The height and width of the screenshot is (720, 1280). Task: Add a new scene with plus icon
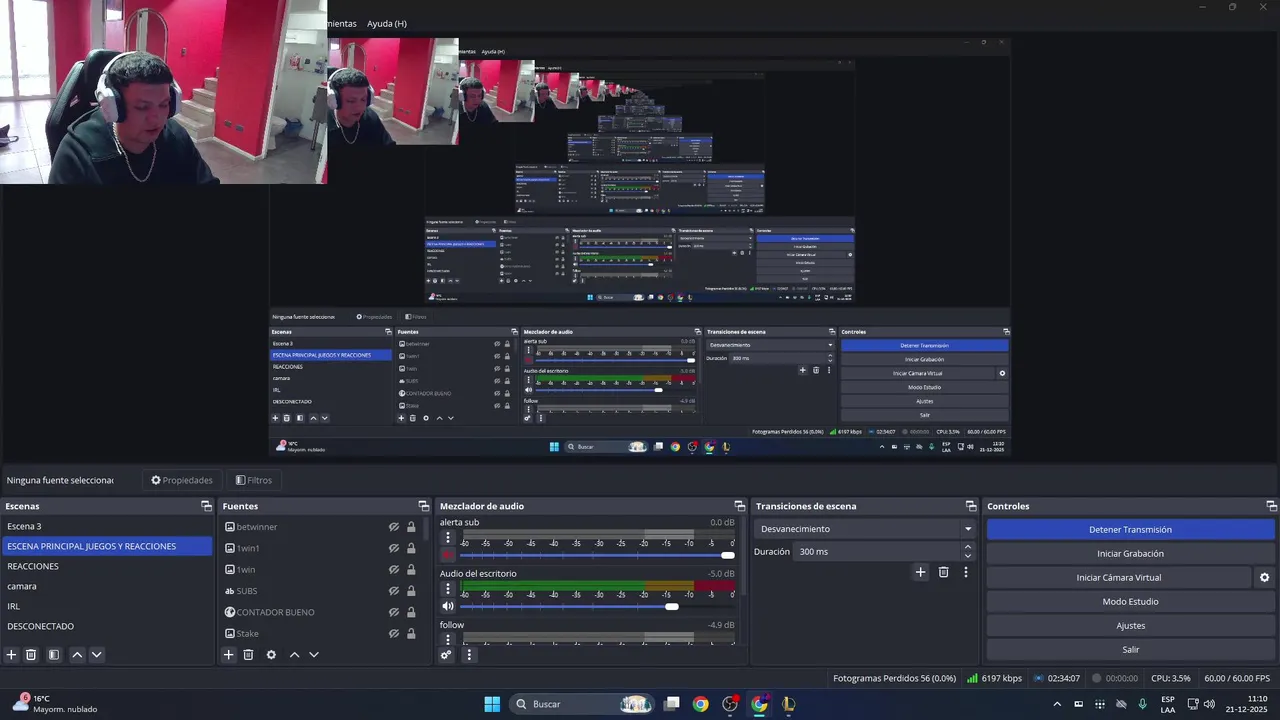[x=12, y=655]
